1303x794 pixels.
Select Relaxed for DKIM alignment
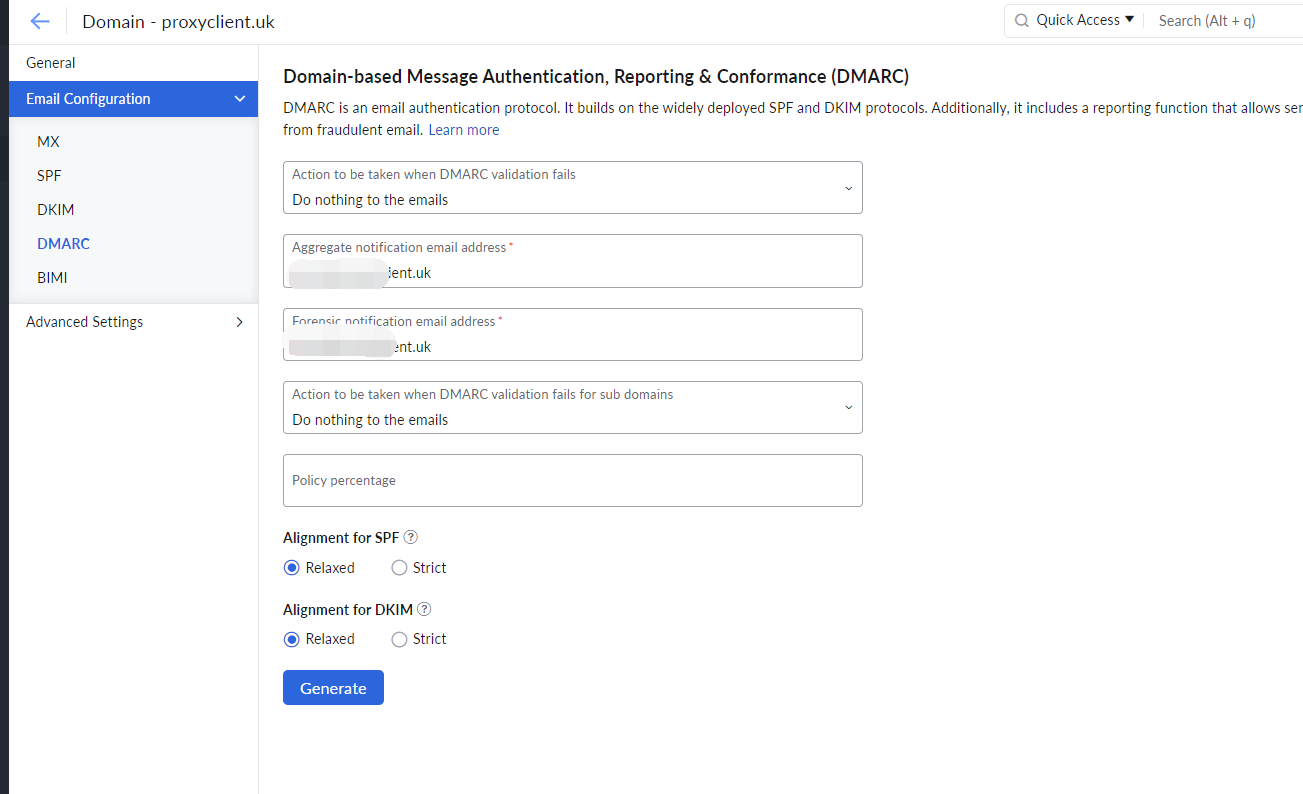click(292, 639)
